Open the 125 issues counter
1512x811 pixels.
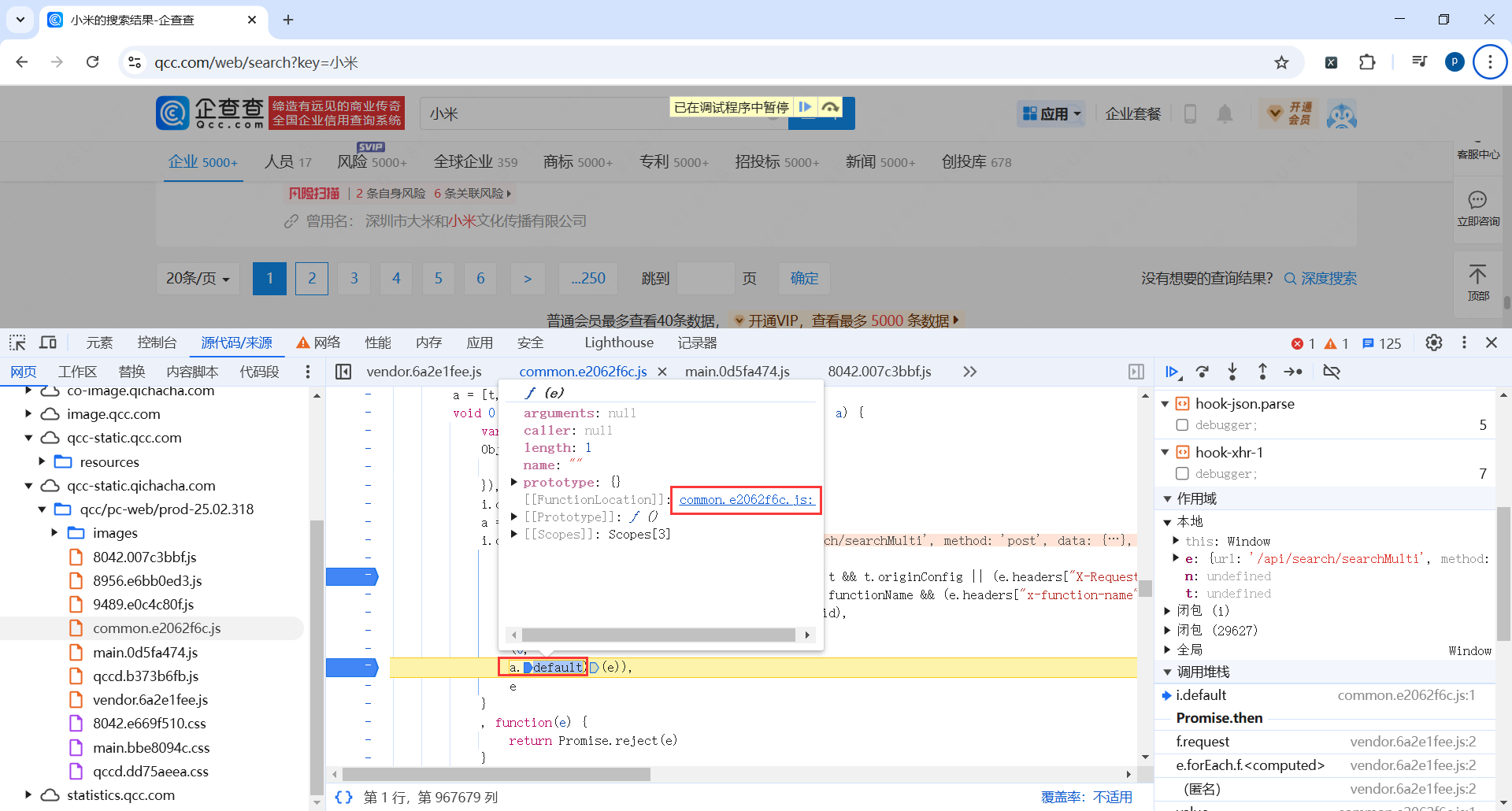click(x=1382, y=343)
